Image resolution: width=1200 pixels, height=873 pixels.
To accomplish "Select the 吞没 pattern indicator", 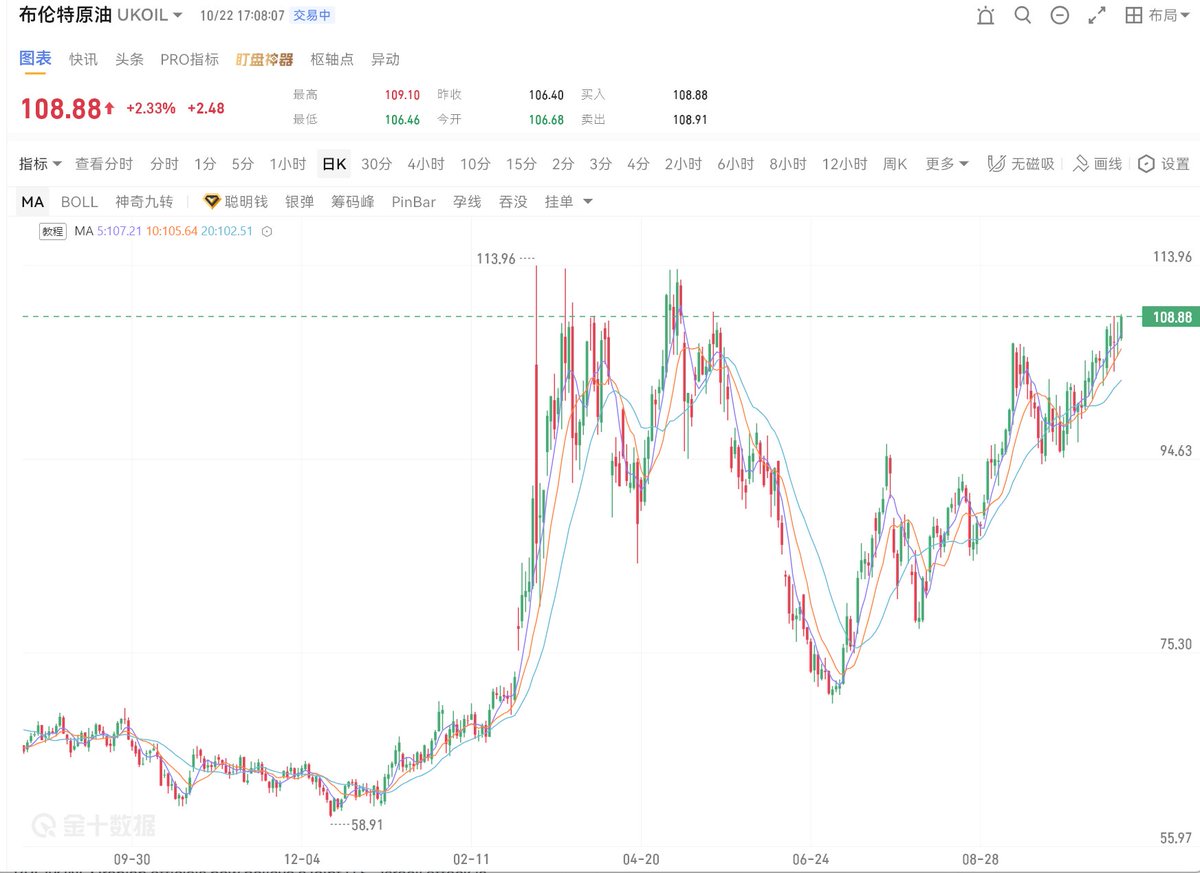I will [x=512, y=202].
